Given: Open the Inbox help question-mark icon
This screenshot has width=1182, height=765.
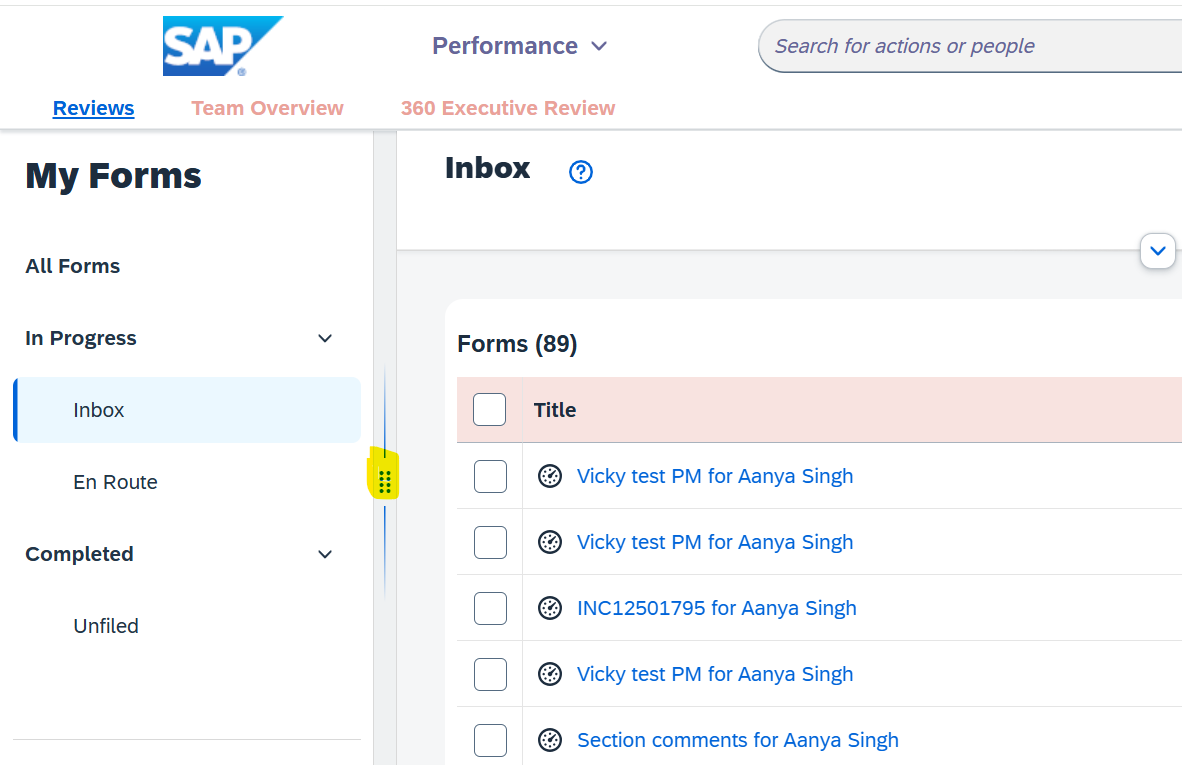Looking at the screenshot, I should (x=580, y=172).
